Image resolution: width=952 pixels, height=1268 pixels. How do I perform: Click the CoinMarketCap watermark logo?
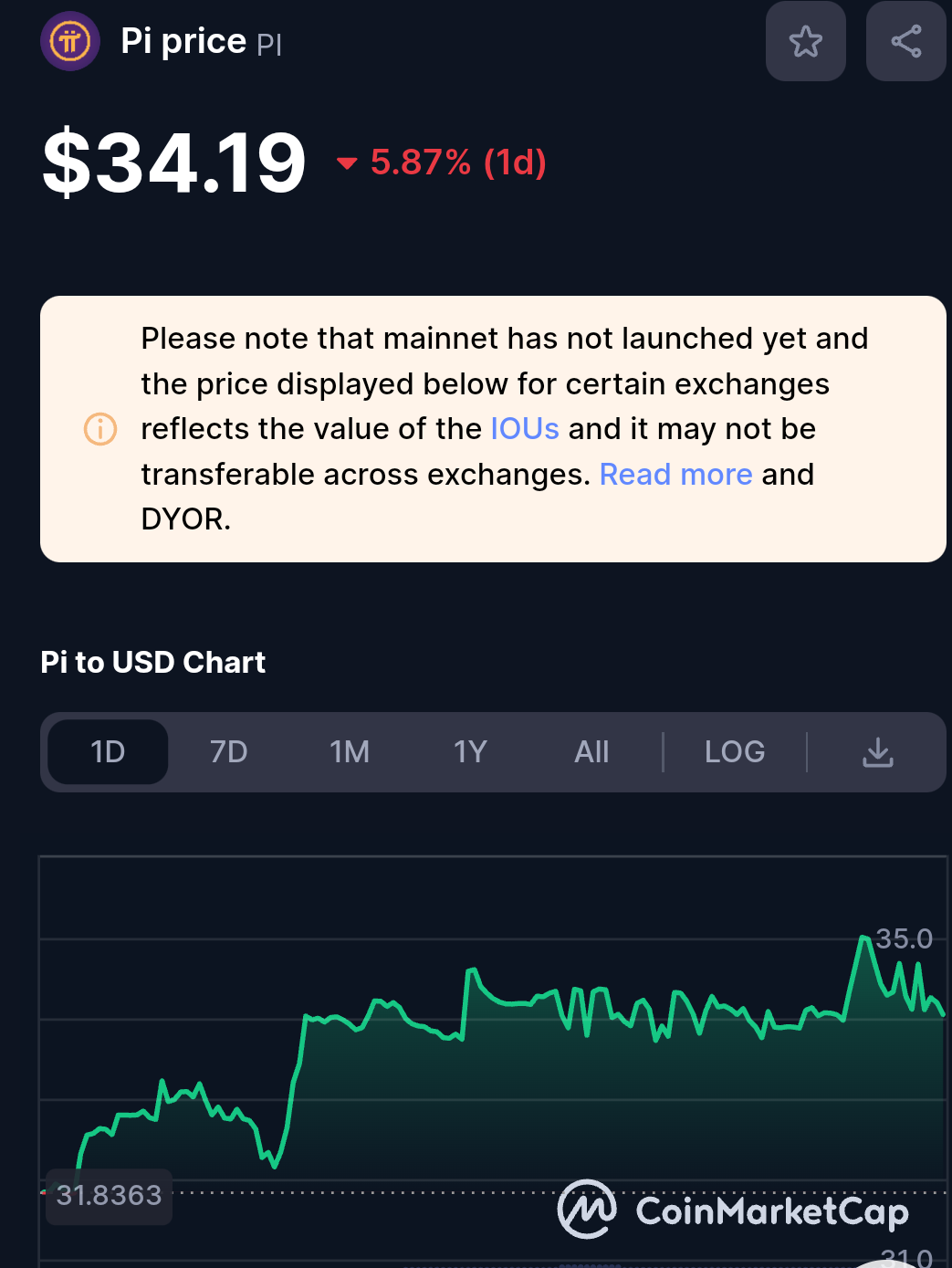(x=733, y=1210)
